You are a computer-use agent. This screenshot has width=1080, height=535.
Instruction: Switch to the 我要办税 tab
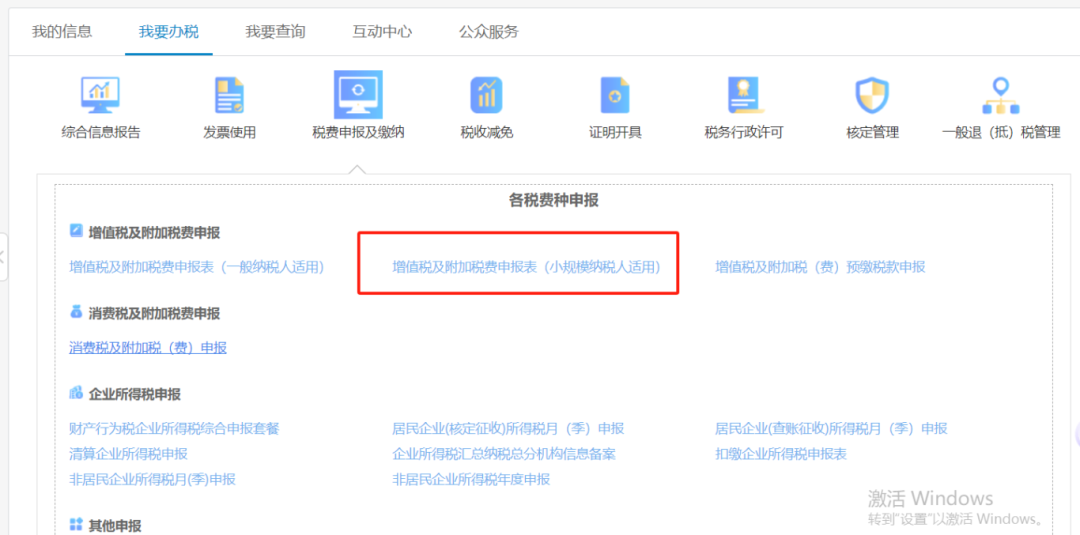pos(169,32)
